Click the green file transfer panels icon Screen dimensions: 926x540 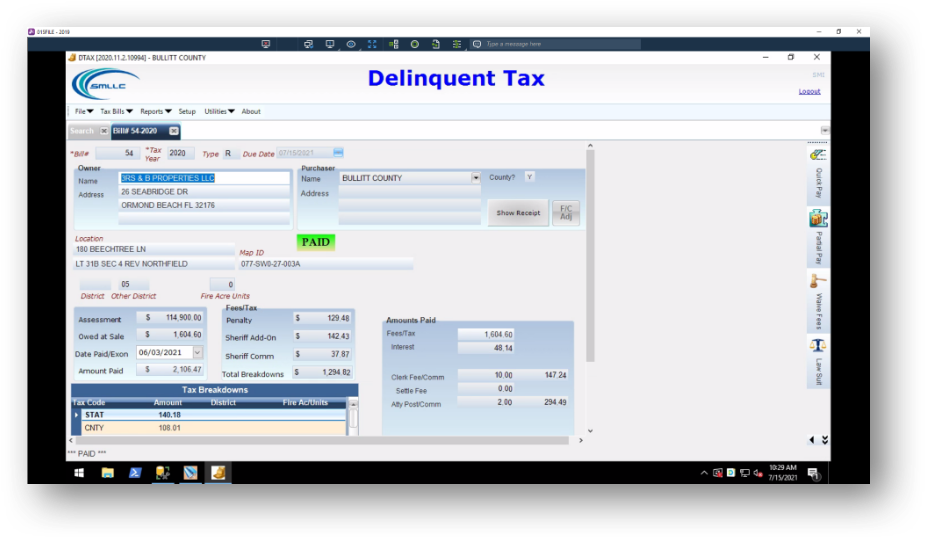coord(393,44)
